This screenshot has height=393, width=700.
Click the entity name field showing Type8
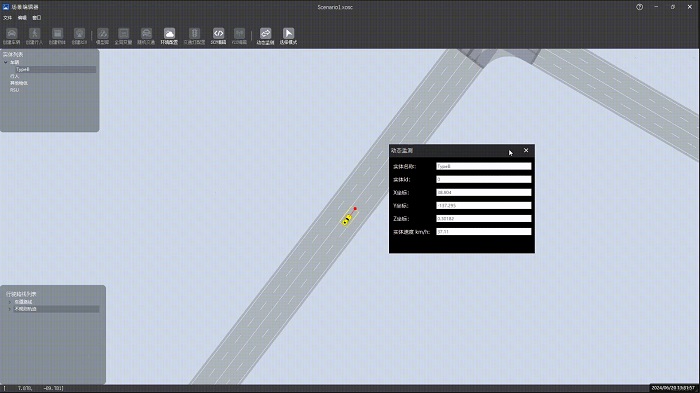point(483,166)
